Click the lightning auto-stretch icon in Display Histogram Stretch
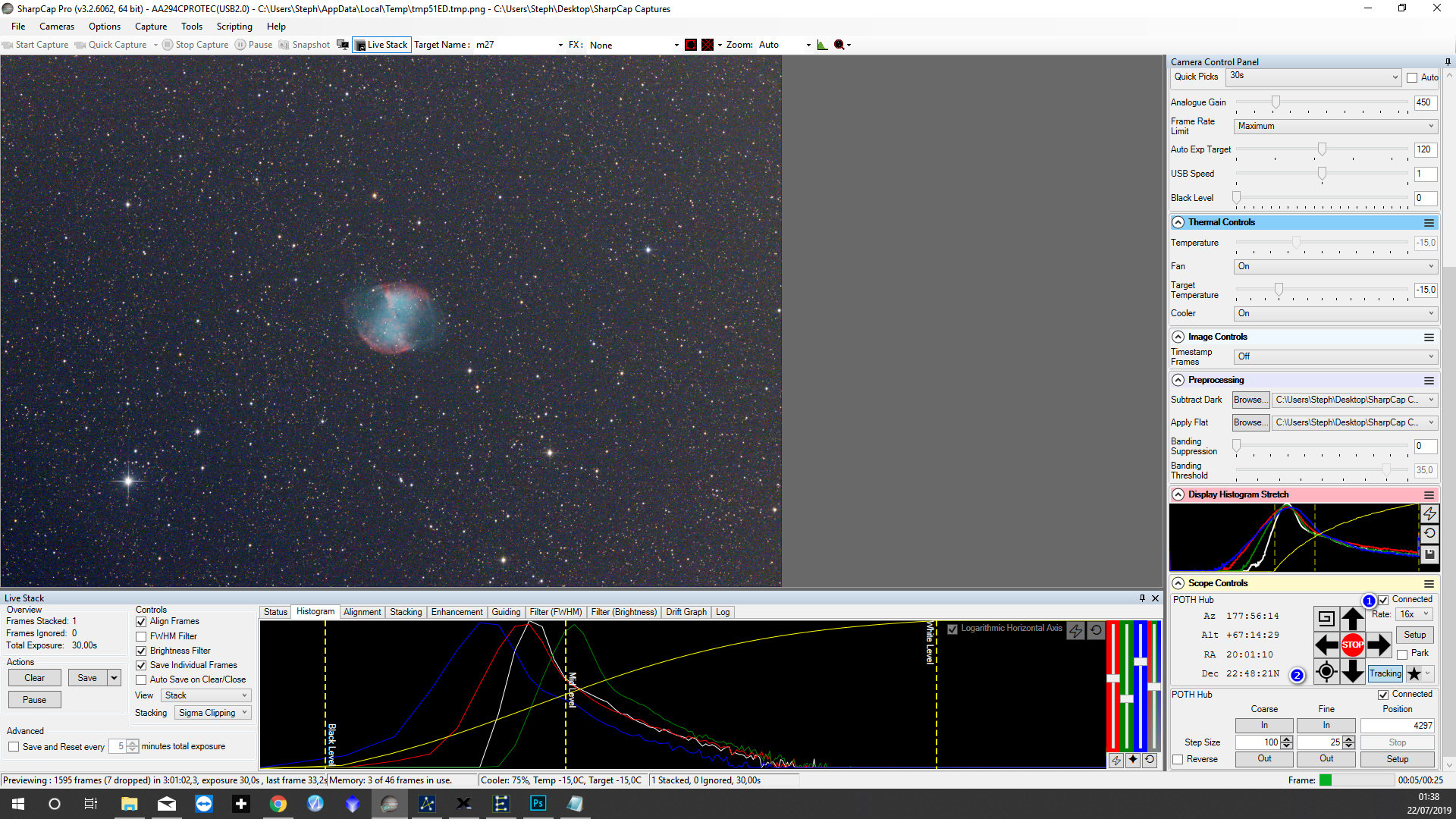The image size is (1456, 819). (x=1429, y=513)
